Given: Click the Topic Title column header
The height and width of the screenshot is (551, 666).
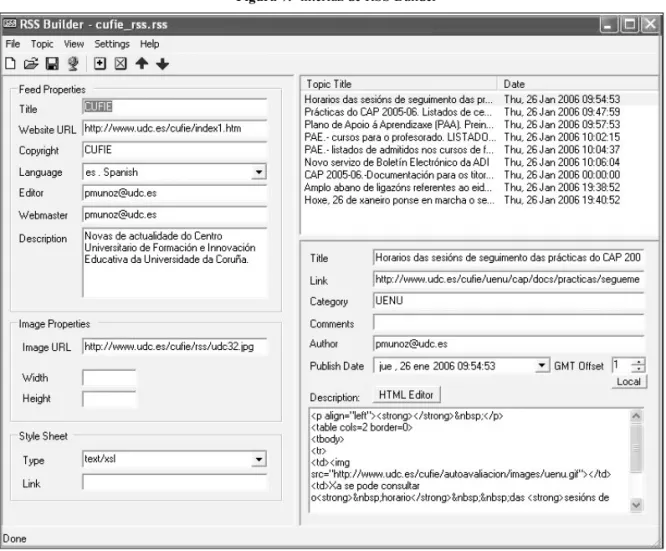Looking at the screenshot, I should [x=398, y=84].
